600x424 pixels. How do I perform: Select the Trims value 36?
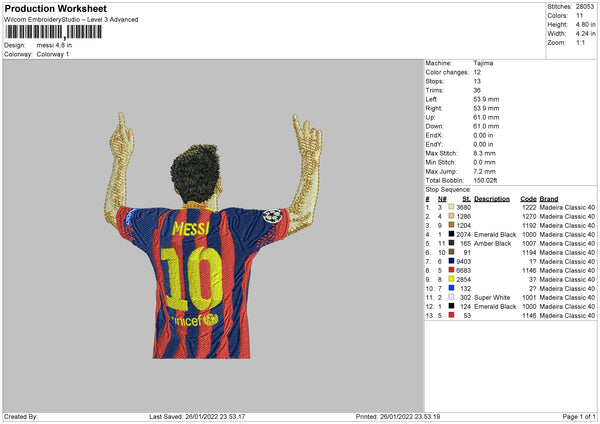(x=477, y=90)
